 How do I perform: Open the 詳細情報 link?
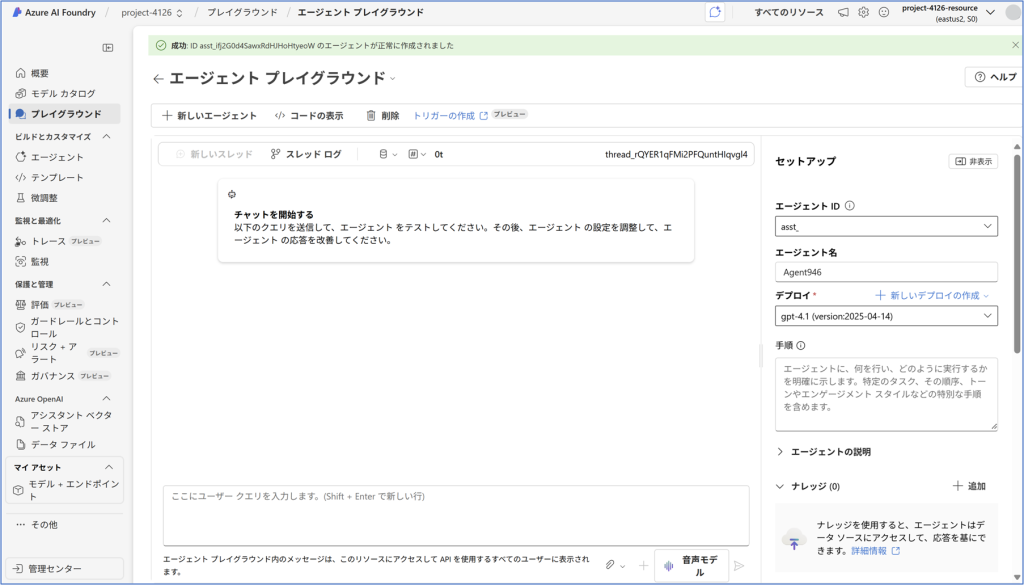tap(875, 551)
